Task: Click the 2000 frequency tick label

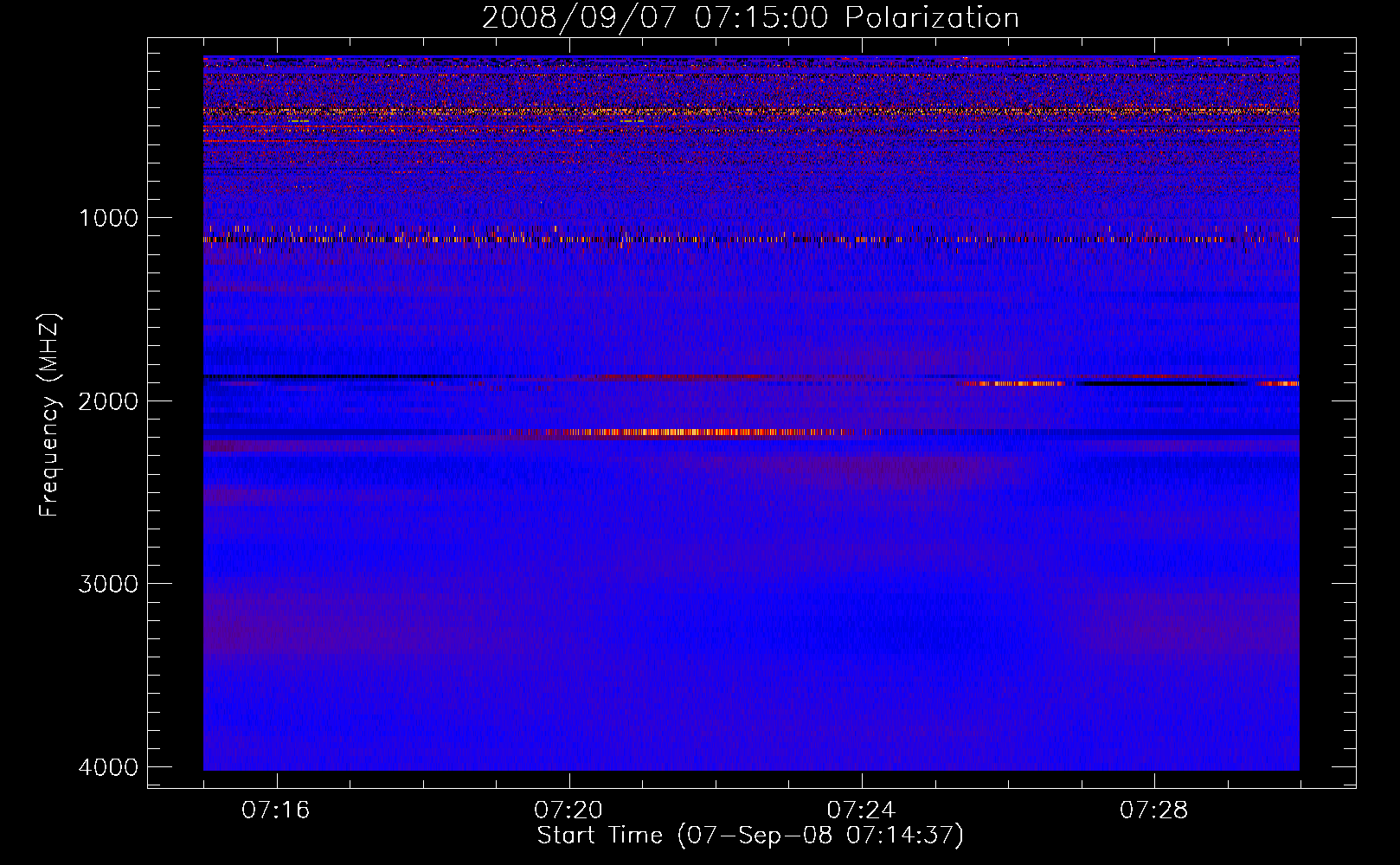Action: point(108,400)
